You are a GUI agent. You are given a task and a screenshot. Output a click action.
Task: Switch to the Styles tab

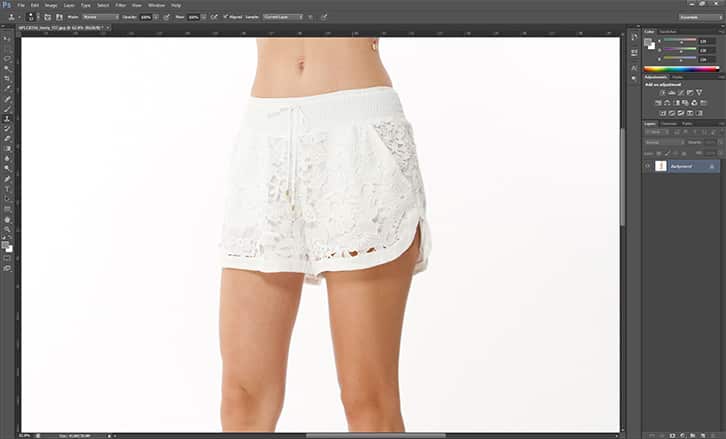click(677, 77)
